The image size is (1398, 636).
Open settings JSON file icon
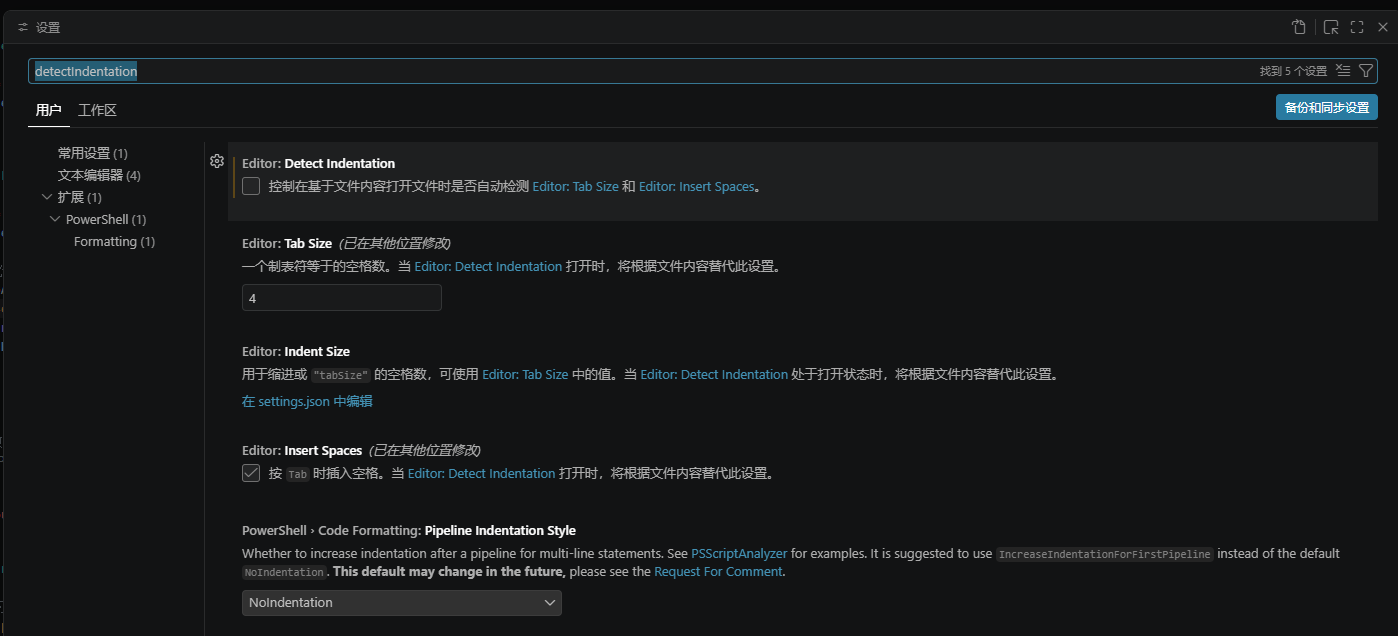[x=1299, y=27]
